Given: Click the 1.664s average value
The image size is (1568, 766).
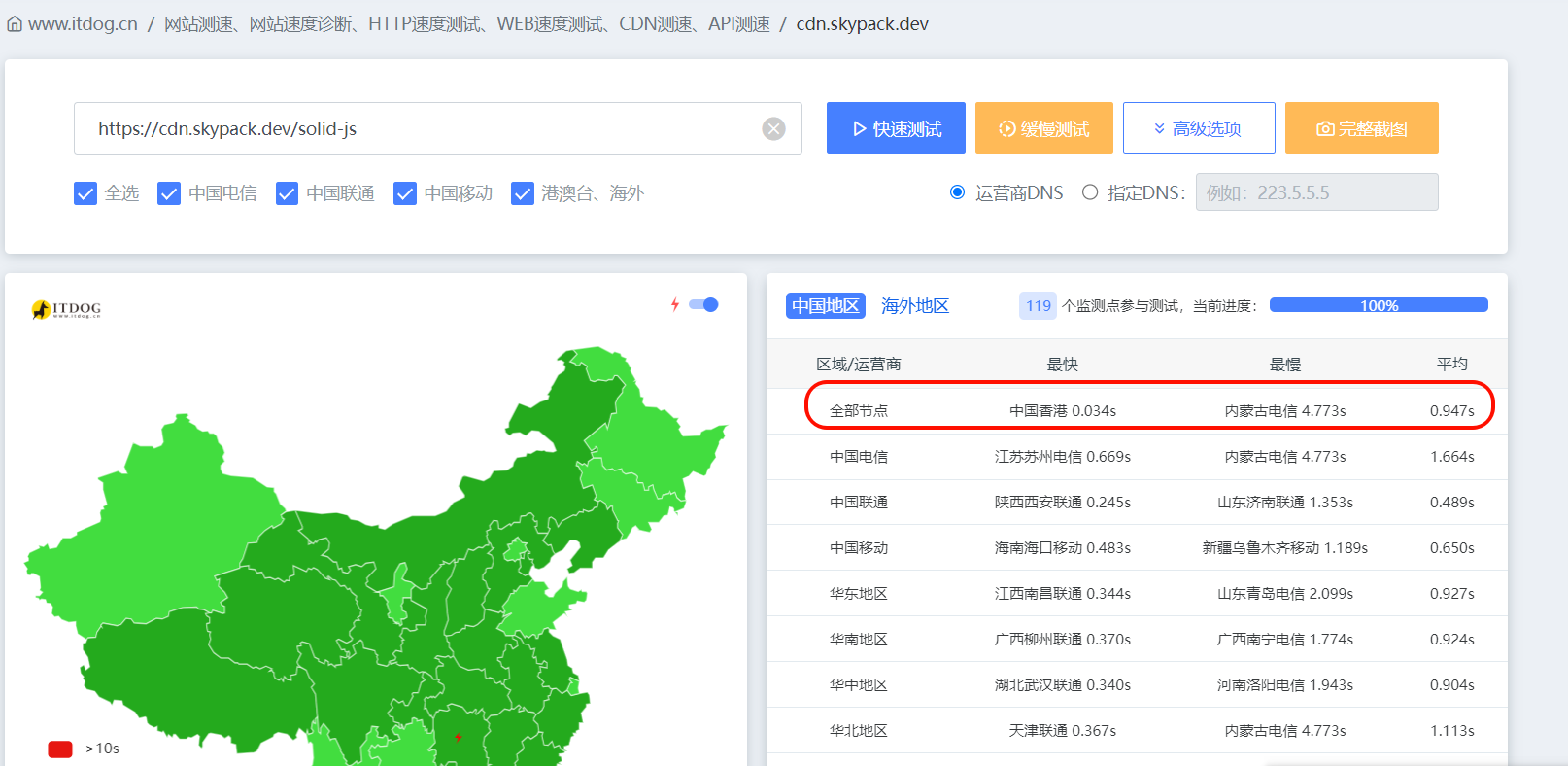Looking at the screenshot, I should [x=1452, y=456].
